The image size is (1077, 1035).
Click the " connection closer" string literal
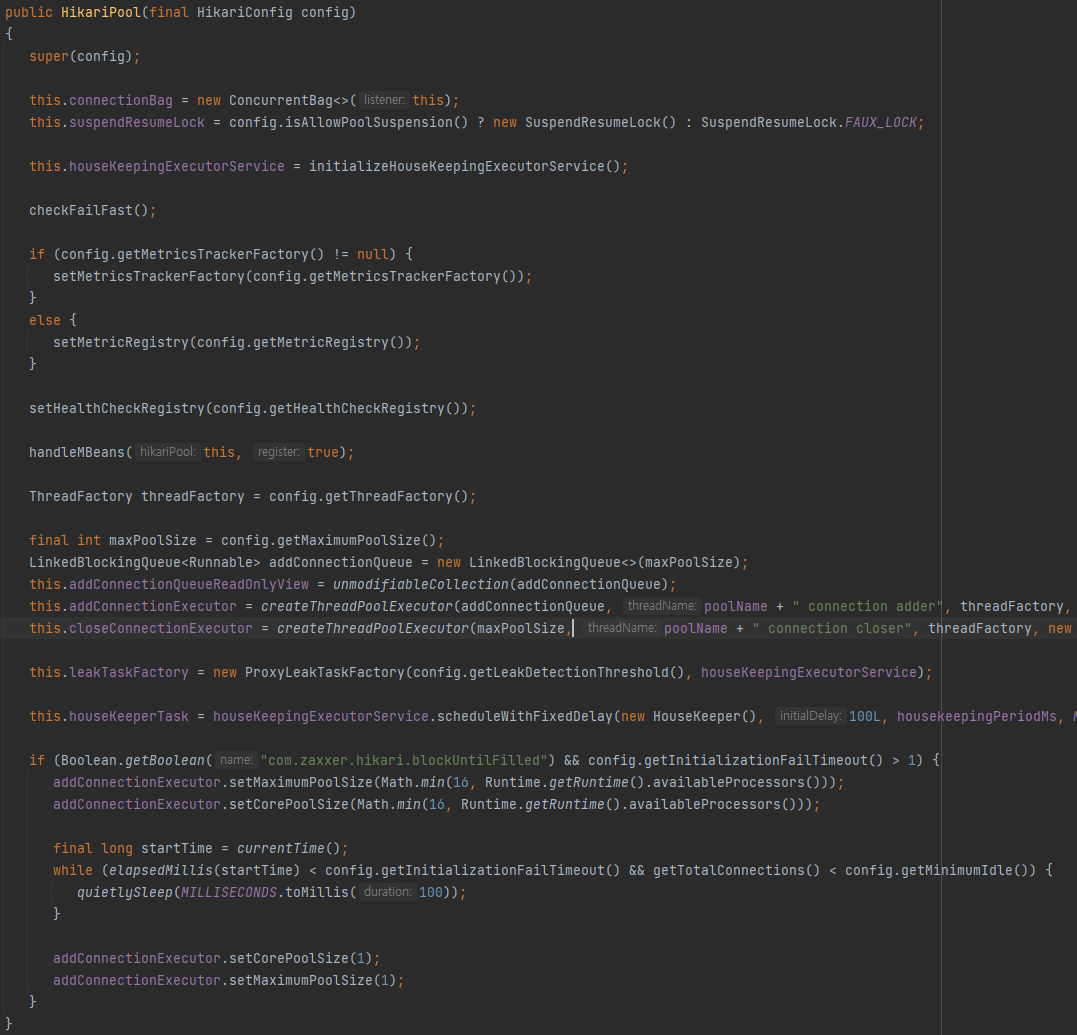[832, 628]
